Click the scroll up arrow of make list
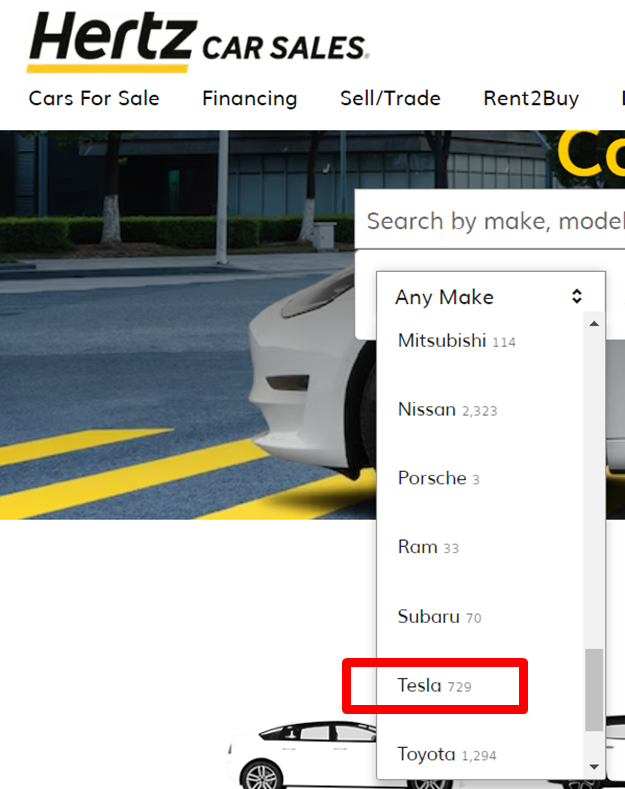 tap(594, 324)
